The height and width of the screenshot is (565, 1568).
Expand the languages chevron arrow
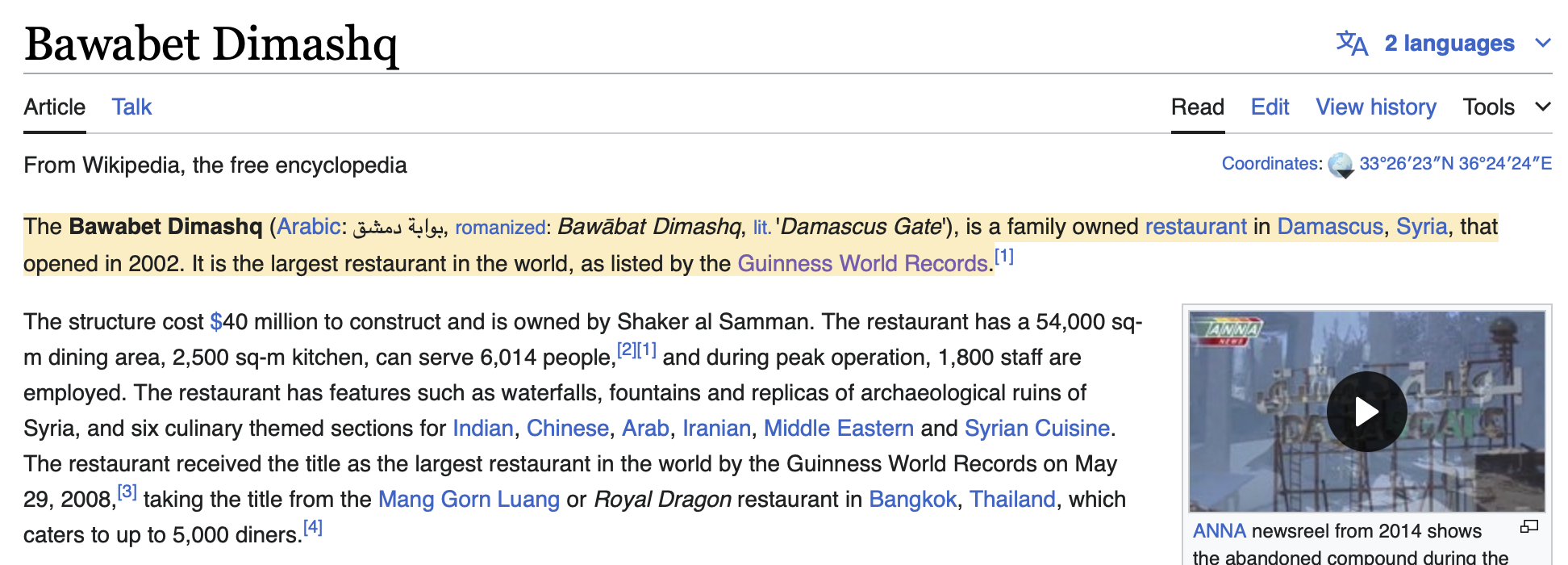[x=1542, y=44]
